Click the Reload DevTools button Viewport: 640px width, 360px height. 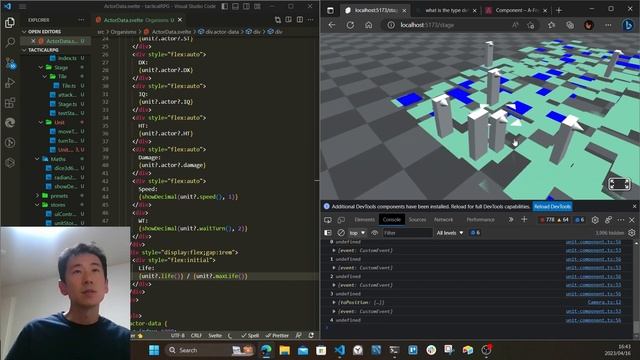pos(553,207)
